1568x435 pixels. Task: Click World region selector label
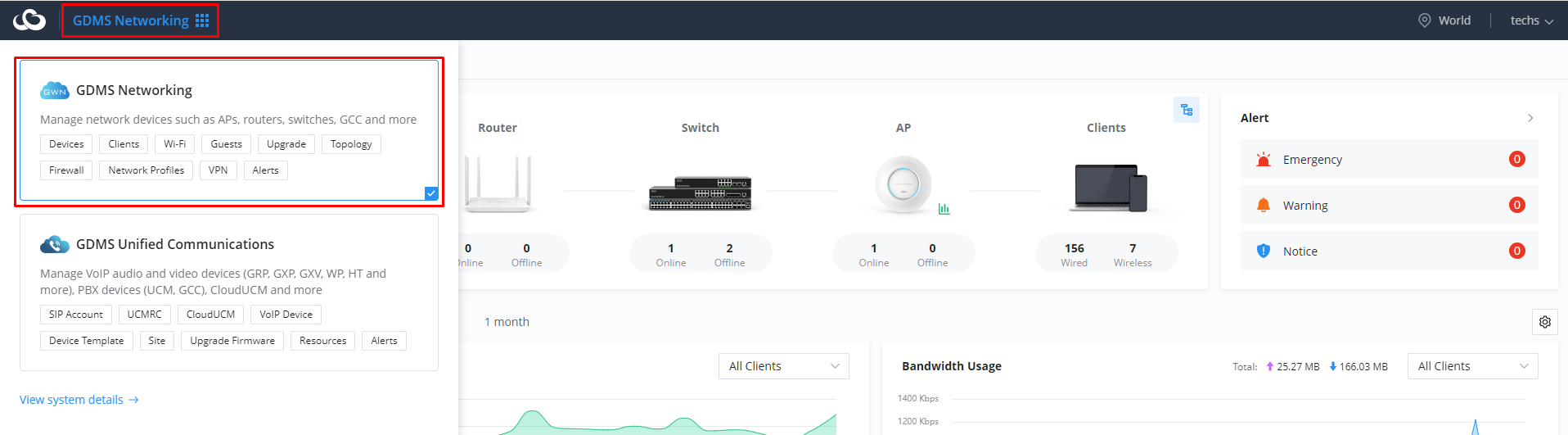click(1454, 20)
